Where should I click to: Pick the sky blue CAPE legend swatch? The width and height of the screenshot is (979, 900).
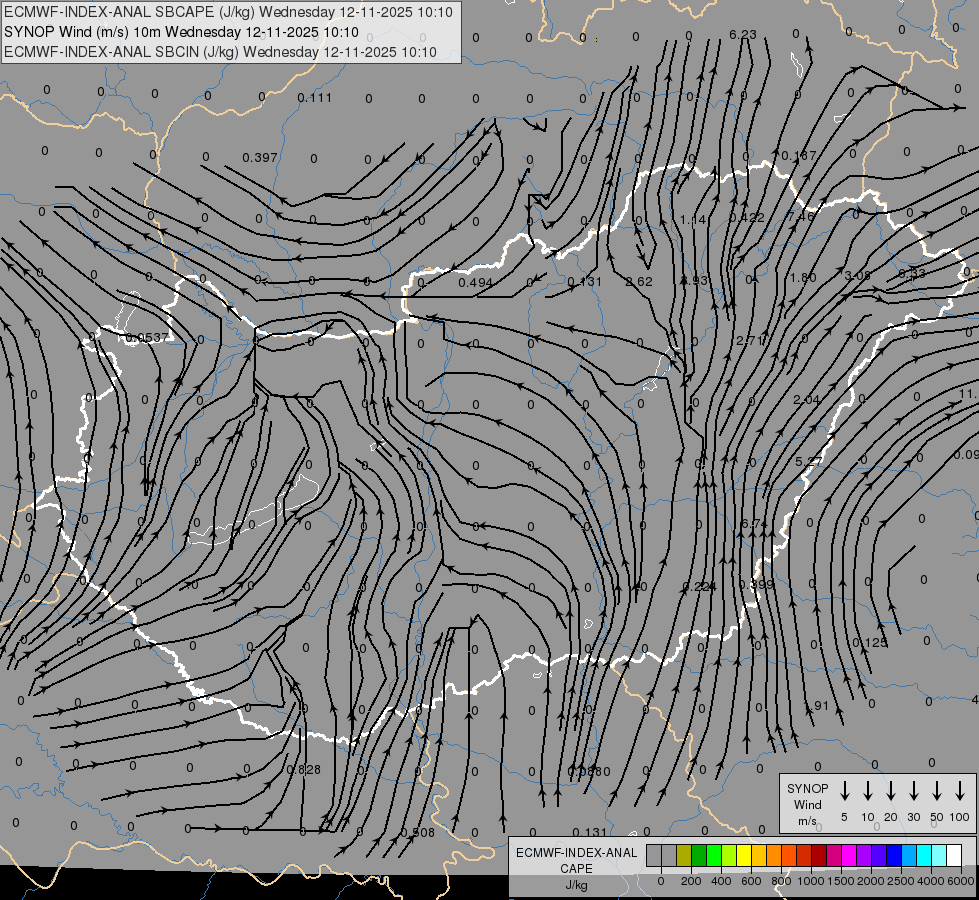click(x=909, y=855)
